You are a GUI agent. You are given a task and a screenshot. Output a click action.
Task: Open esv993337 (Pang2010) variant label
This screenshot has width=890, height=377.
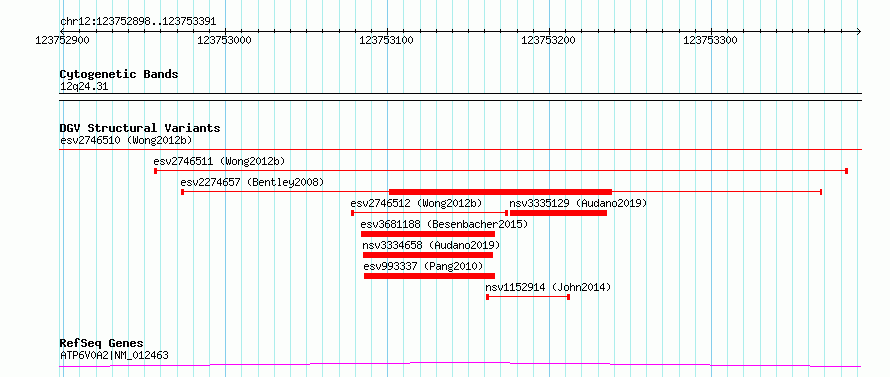423,266
